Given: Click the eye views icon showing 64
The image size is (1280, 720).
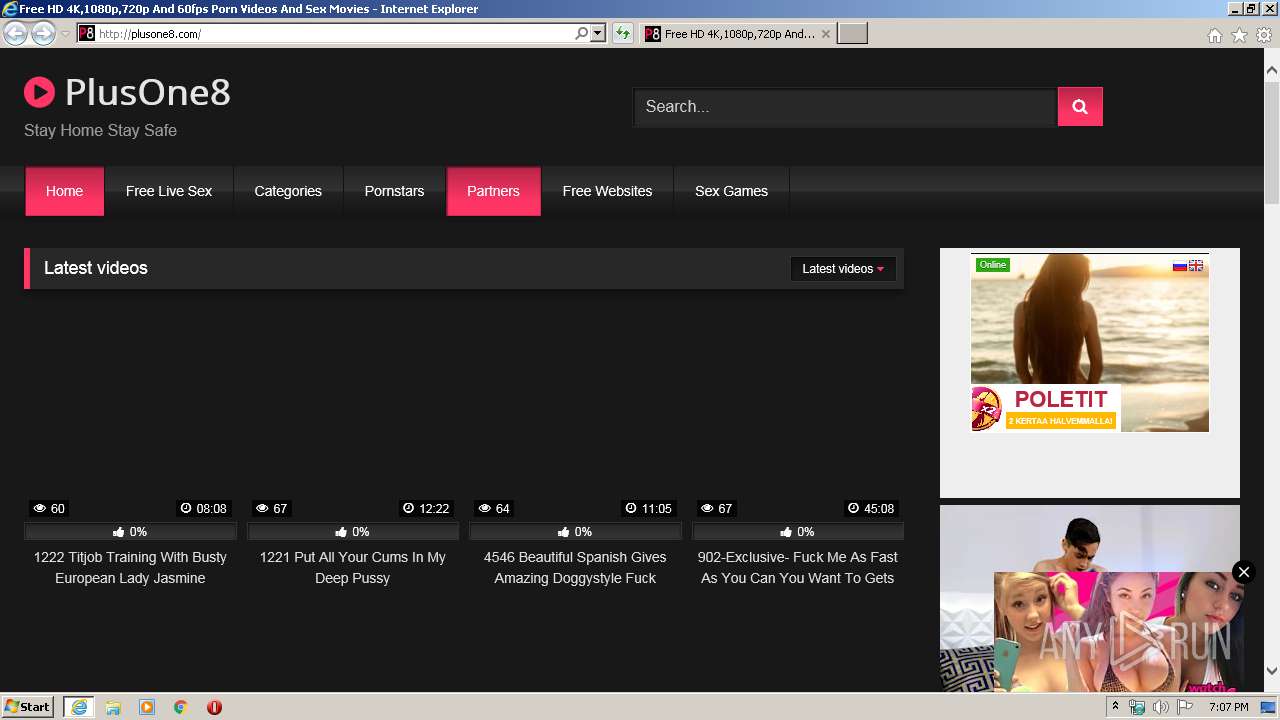Looking at the screenshot, I should click(484, 509).
